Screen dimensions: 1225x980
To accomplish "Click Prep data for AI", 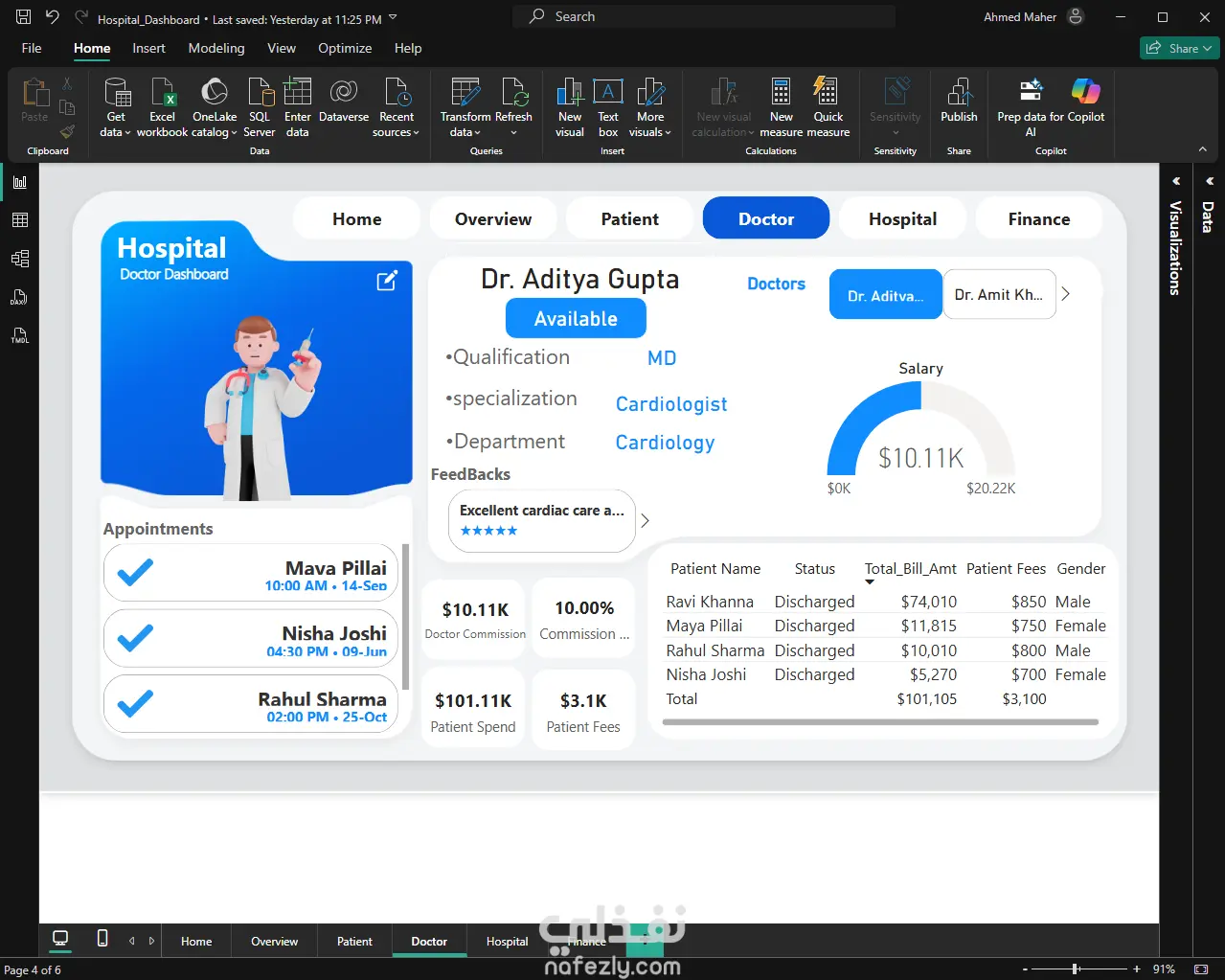I will click(1032, 108).
